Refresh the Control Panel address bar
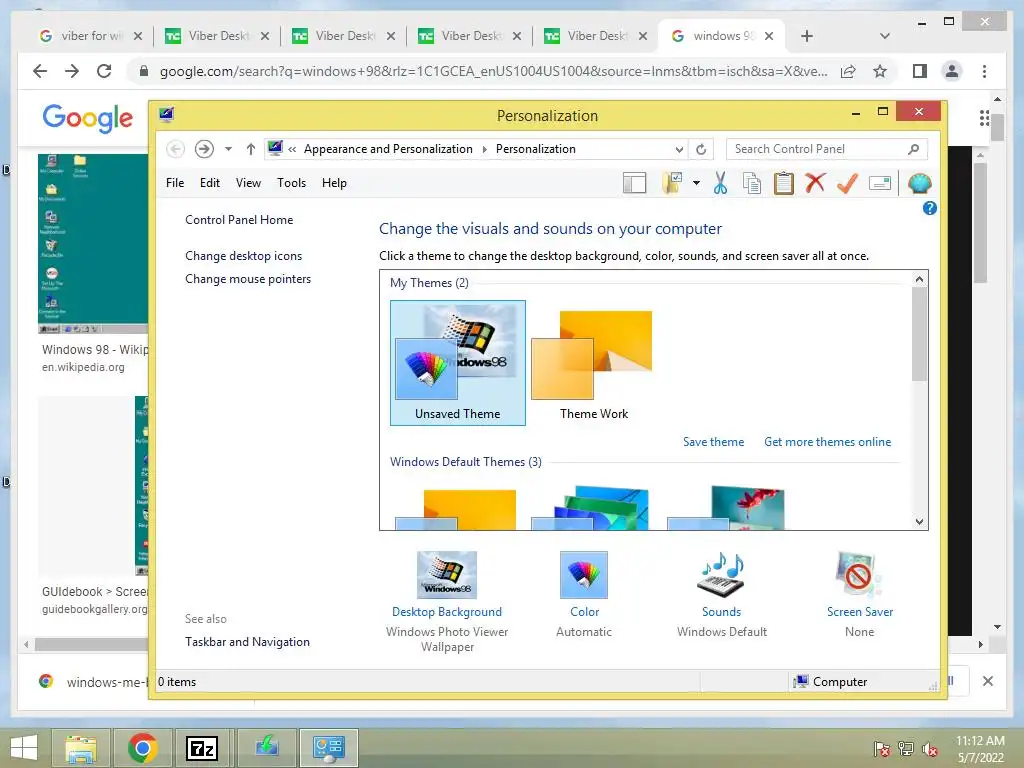Viewport: 1024px width, 768px height. pos(701,150)
